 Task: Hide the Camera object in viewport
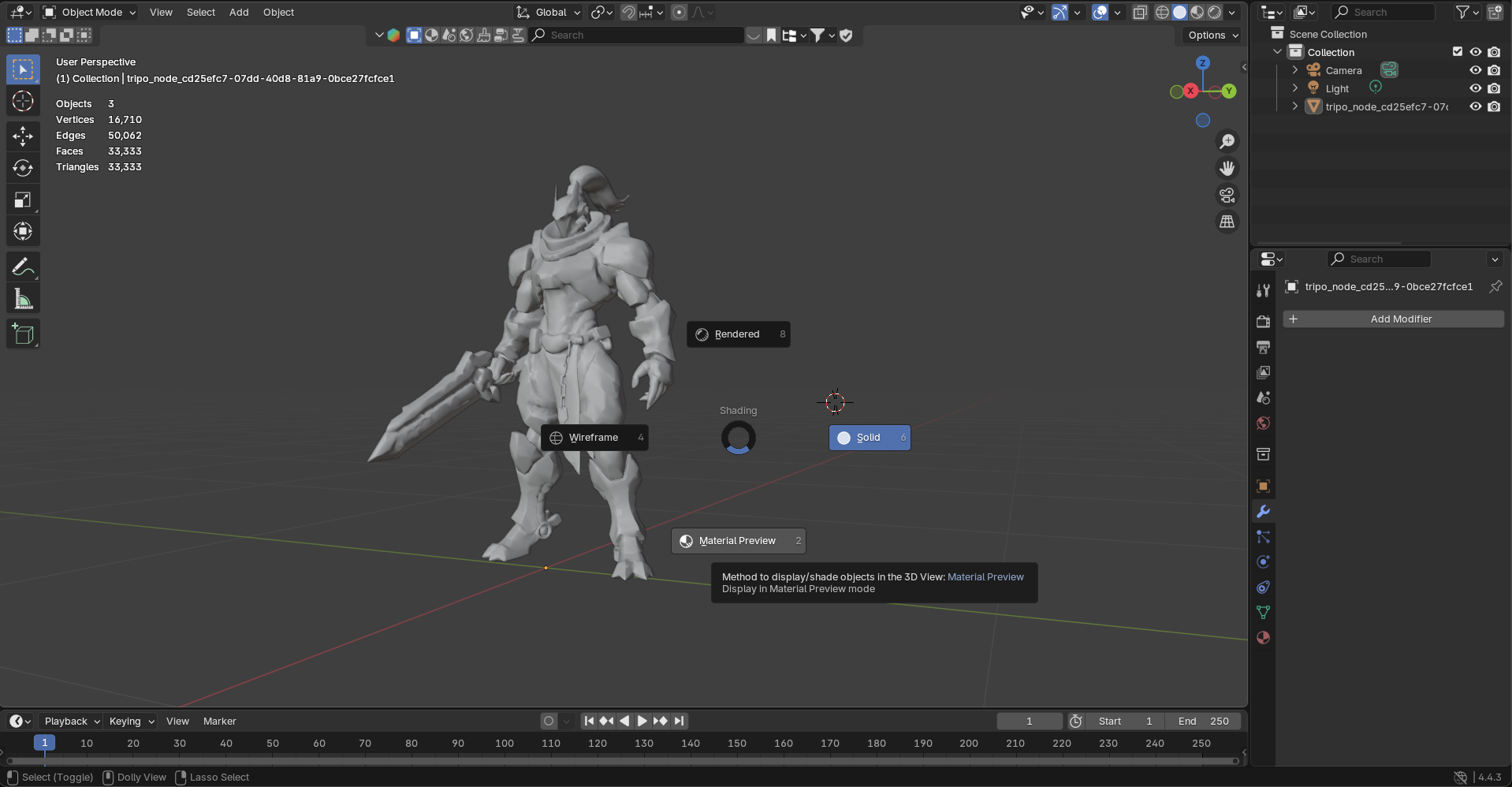coord(1475,70)
